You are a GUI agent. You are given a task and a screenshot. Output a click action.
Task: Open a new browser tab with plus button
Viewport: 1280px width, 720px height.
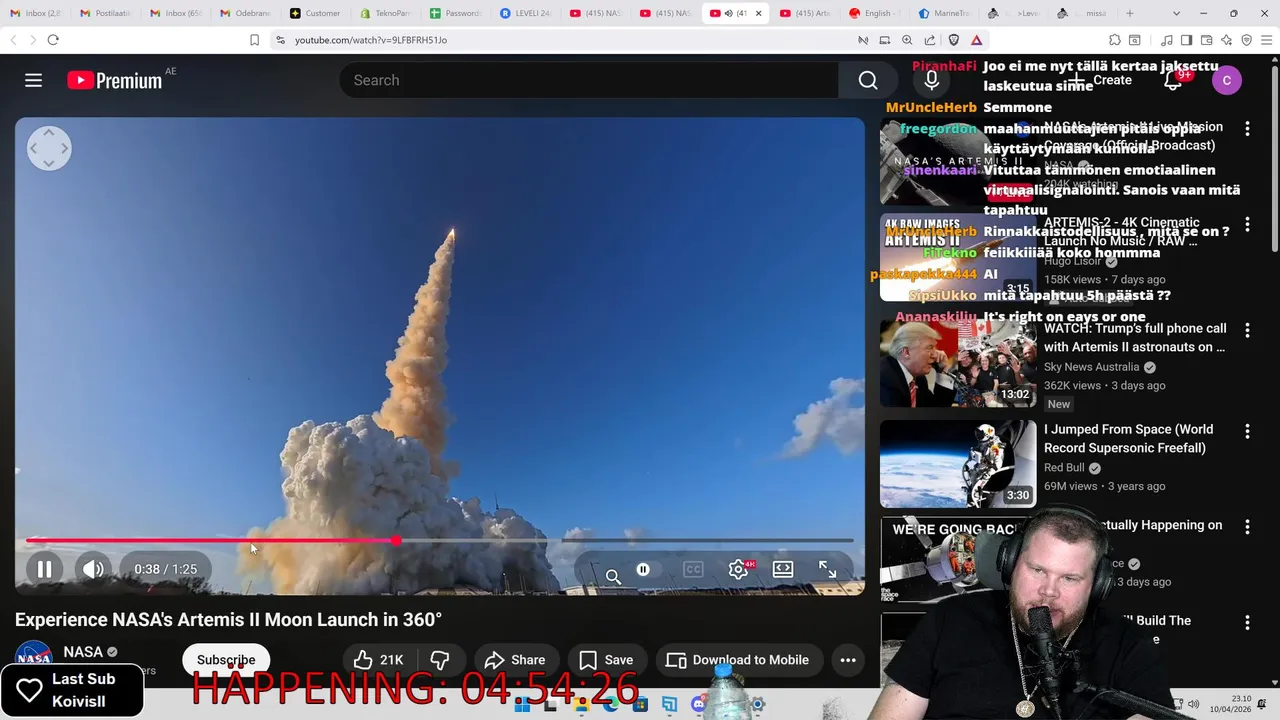[1130, 13]
